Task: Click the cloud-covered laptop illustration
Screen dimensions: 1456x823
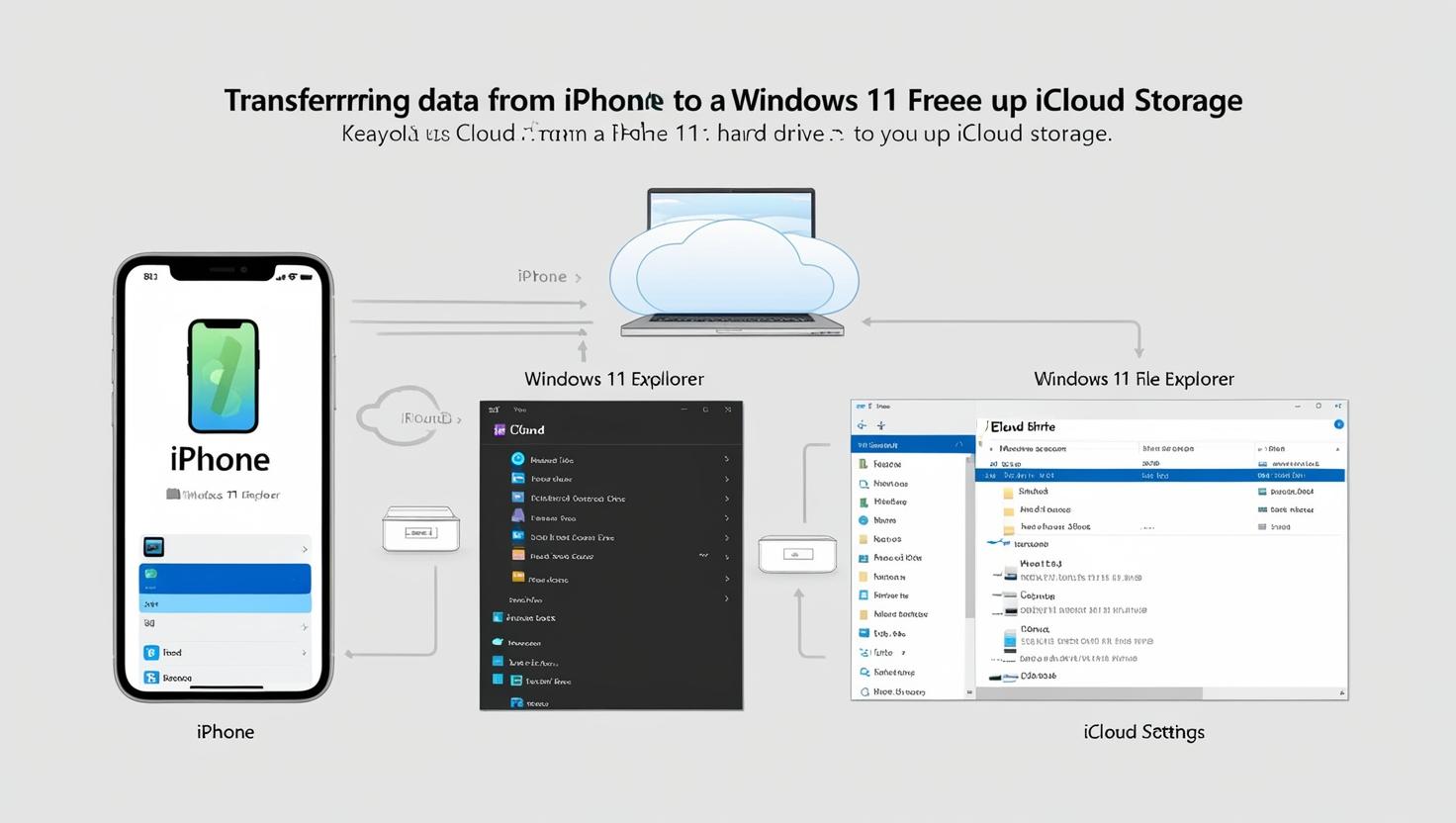Action: (732, 263)
